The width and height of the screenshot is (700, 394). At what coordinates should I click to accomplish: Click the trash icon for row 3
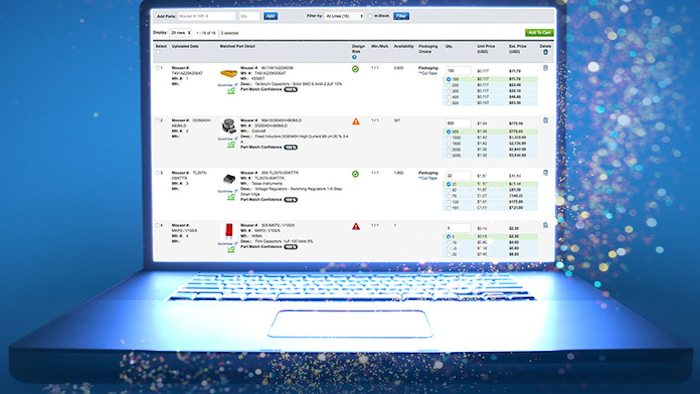click(x=545, y=173)
